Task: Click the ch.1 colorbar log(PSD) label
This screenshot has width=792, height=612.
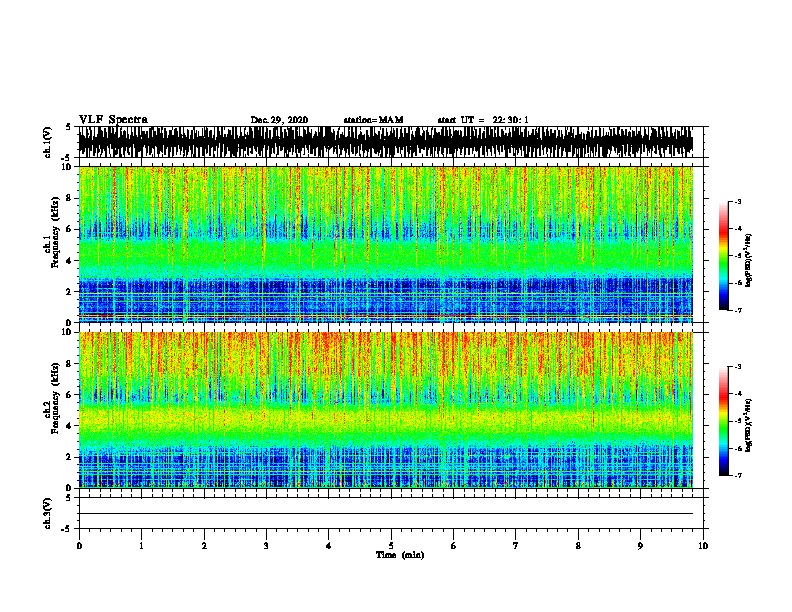Action: pos(748,260)
